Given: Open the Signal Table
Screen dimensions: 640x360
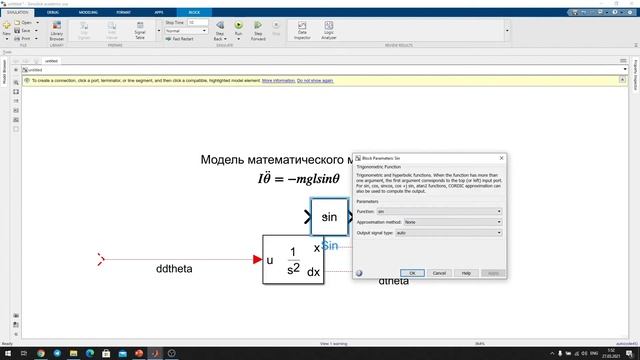Looking at the screenshot, I should (x=140, y=31).
